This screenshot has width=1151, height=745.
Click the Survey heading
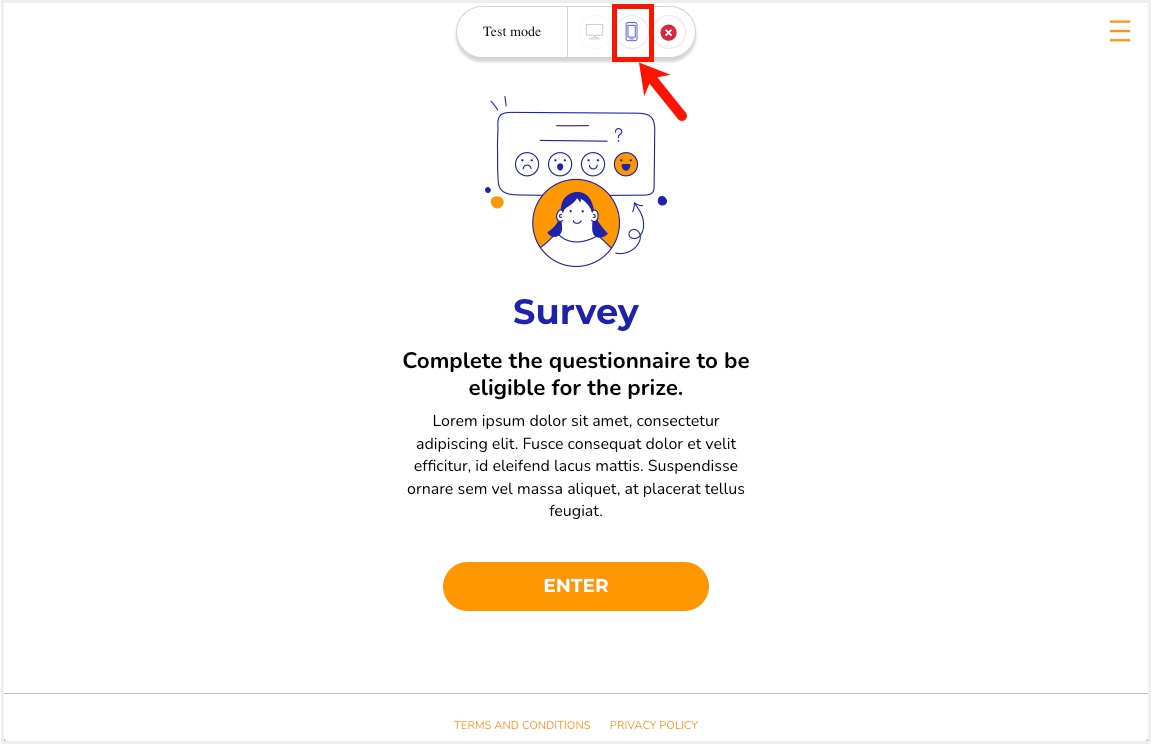pos(576,313)
